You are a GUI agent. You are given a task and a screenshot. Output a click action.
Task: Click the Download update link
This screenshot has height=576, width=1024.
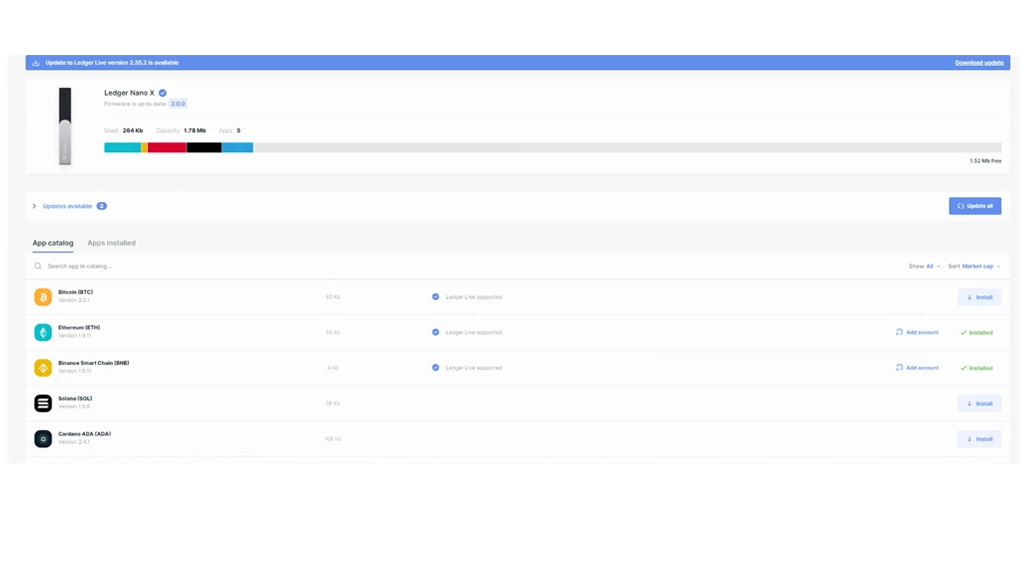979,63
